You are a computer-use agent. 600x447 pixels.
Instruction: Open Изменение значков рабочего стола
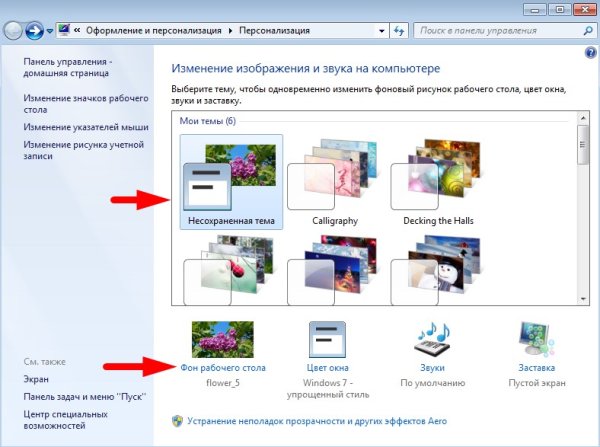click(x=86, y=104)
